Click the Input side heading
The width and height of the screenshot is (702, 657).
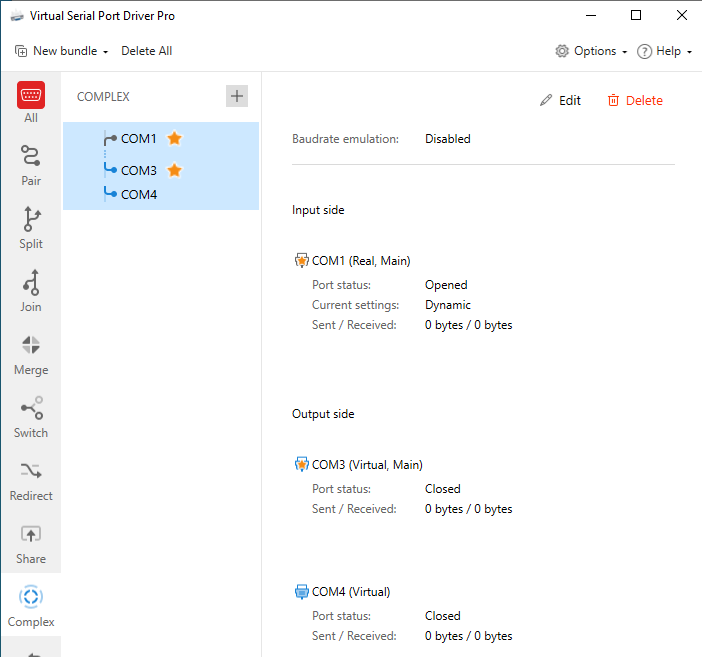click(x=318, y=210)
